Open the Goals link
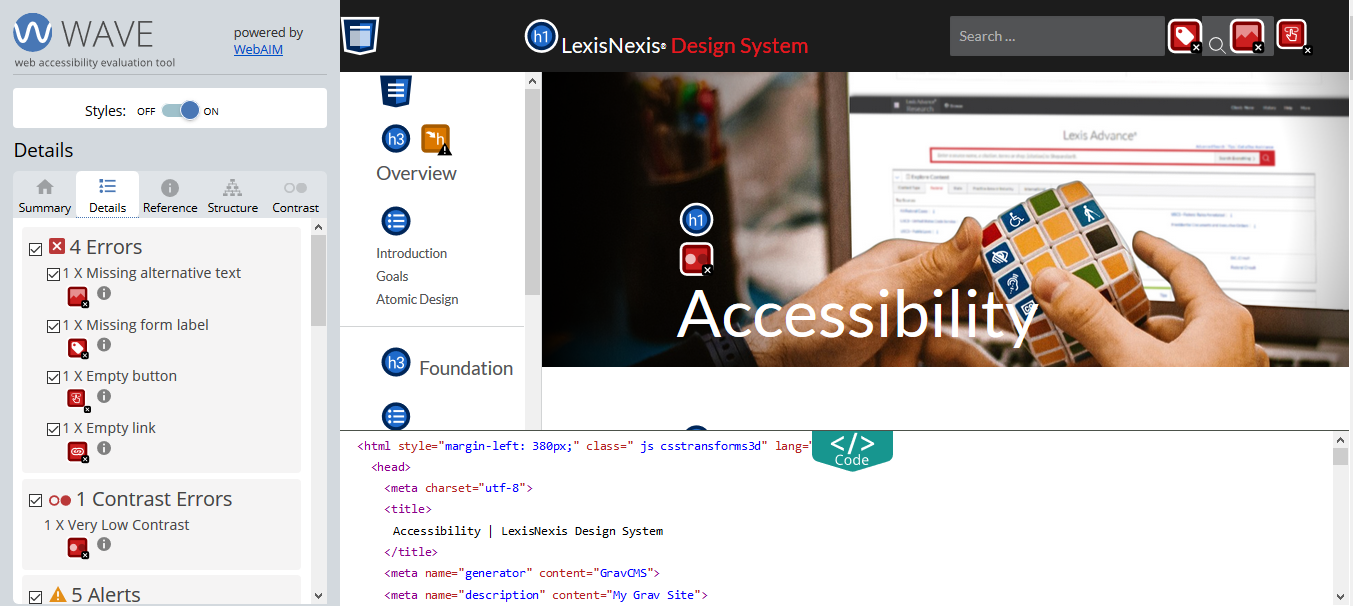The width and height of the screenshot is (1353, 606). click(392, 276)
